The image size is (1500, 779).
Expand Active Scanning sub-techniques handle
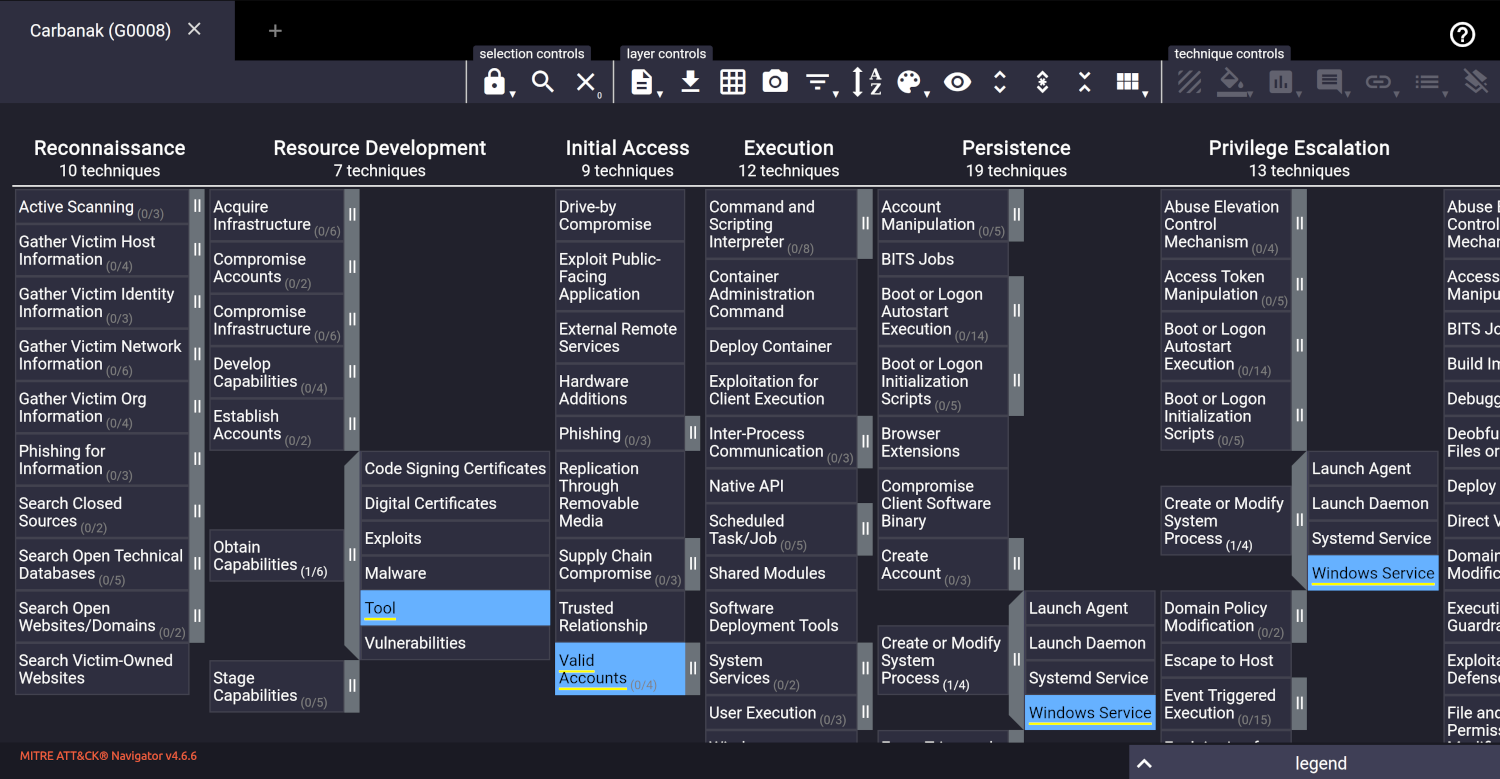(x=197, y=207)
